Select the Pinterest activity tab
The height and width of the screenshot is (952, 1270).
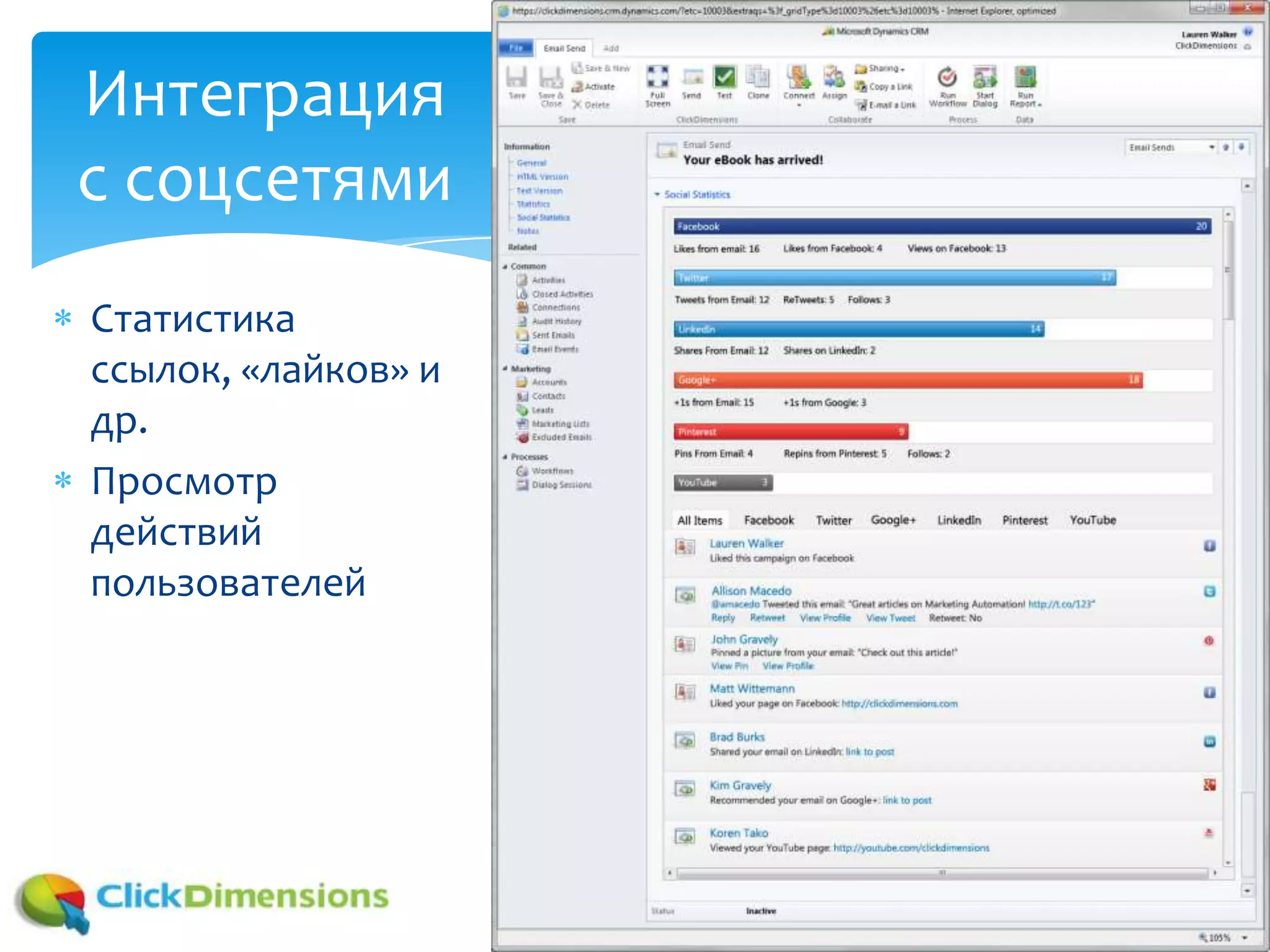[1024, 521]
